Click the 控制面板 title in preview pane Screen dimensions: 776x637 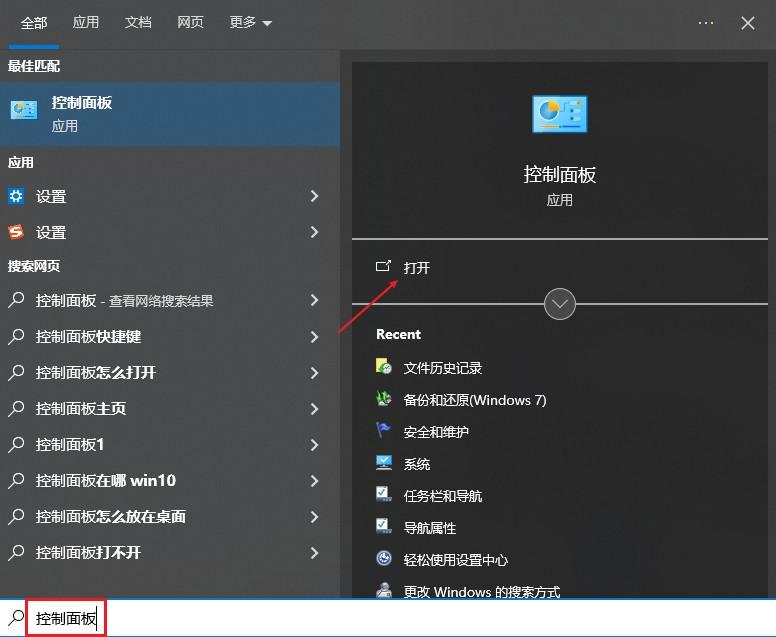pyautogui.click(x=560, y=175)
